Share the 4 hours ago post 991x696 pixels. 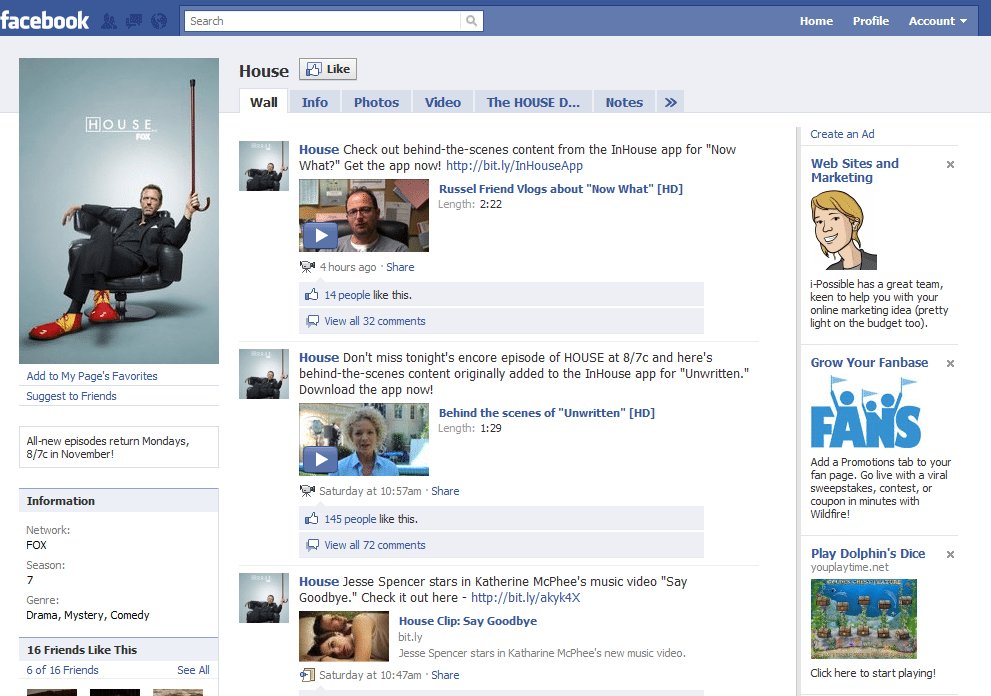pos(400,267)
